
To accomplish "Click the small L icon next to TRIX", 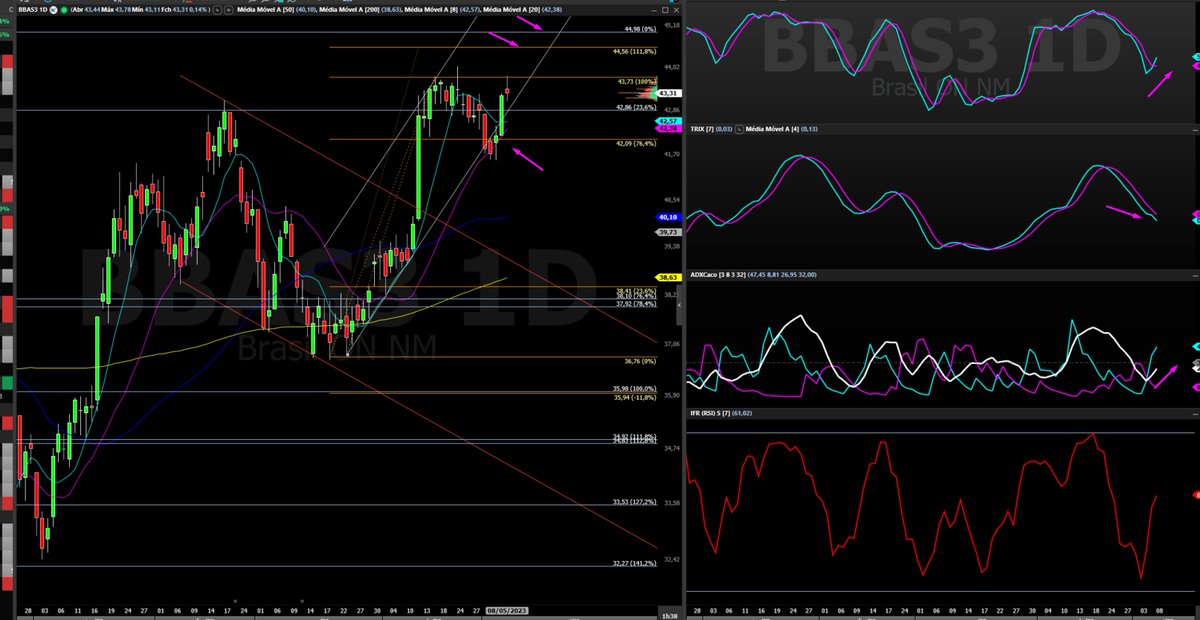I will coord(740,129).
